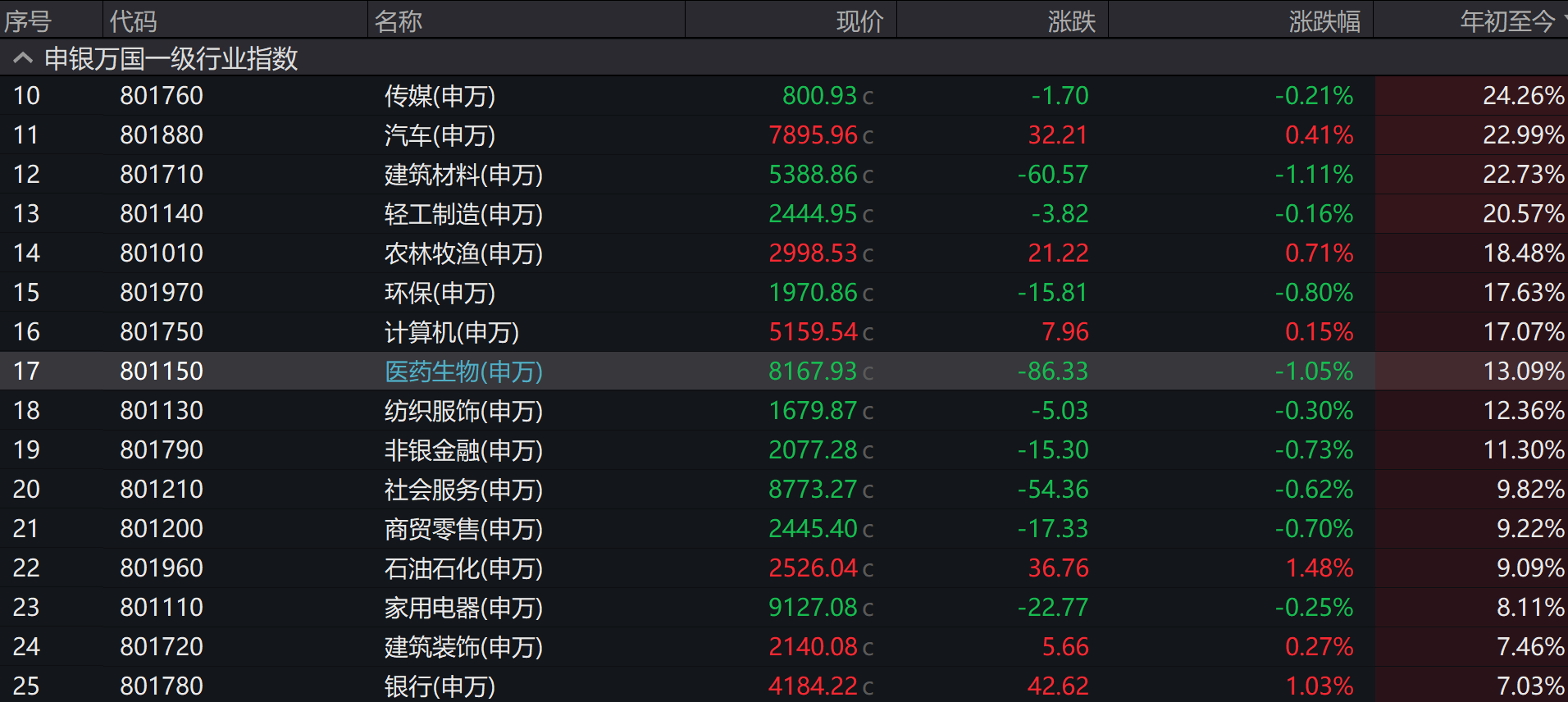Sort by the 序号 column header

pyautogui.click(x=28, y=21)
